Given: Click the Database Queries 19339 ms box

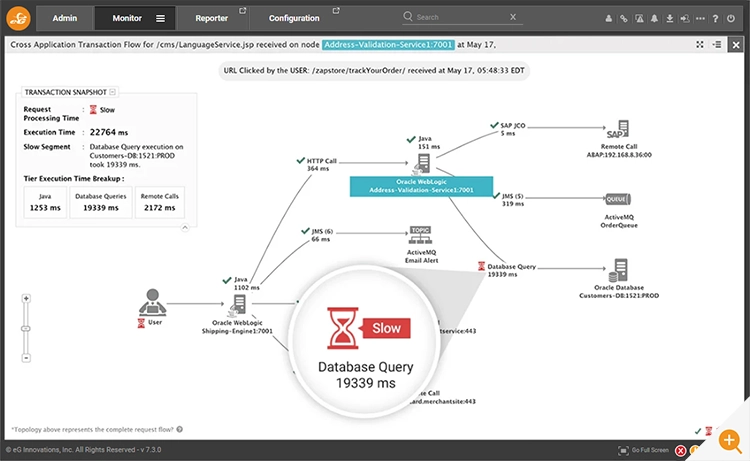Looking at the screenshot, I should point(100,202).
